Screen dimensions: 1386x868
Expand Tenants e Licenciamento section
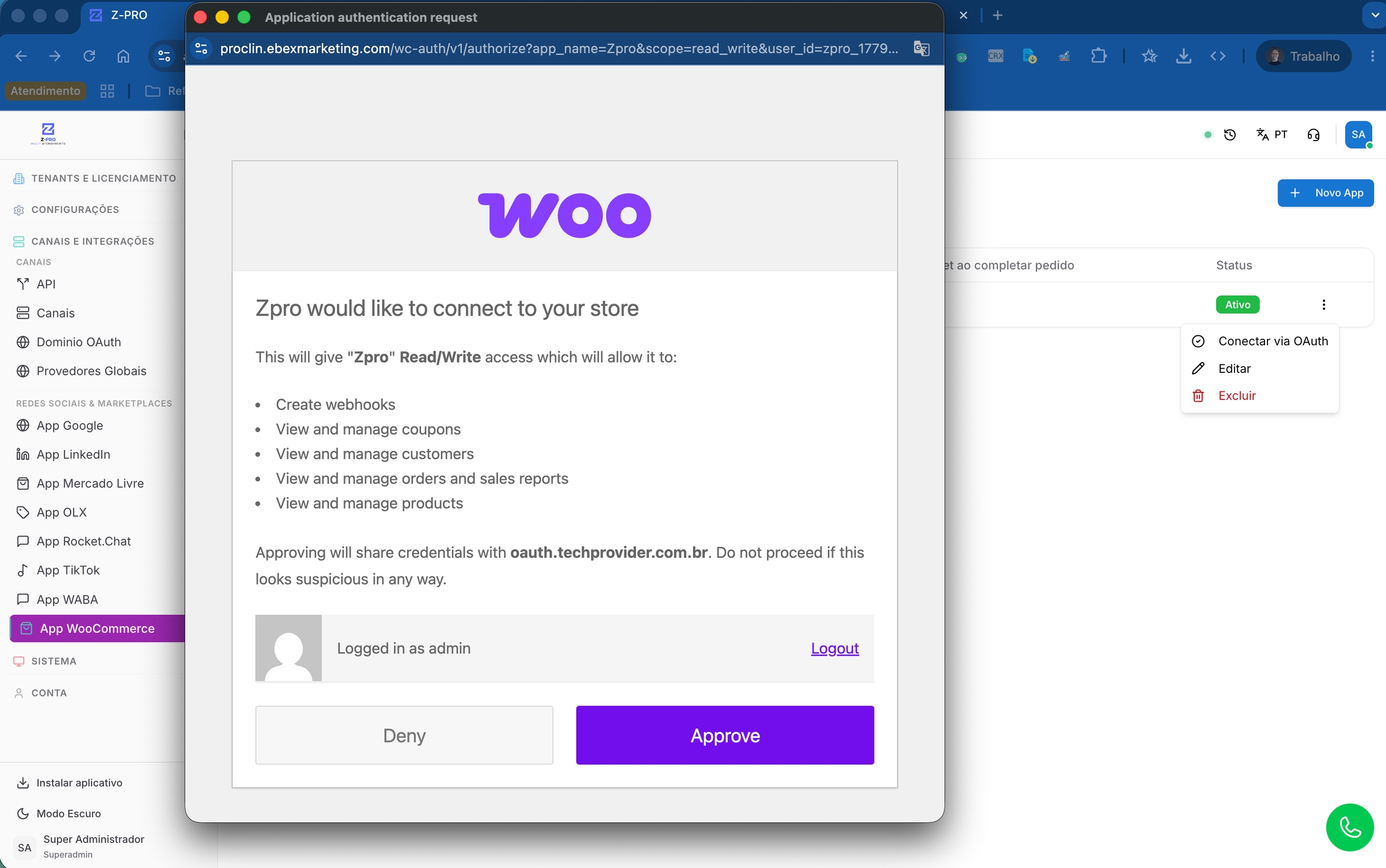point(94,178)
